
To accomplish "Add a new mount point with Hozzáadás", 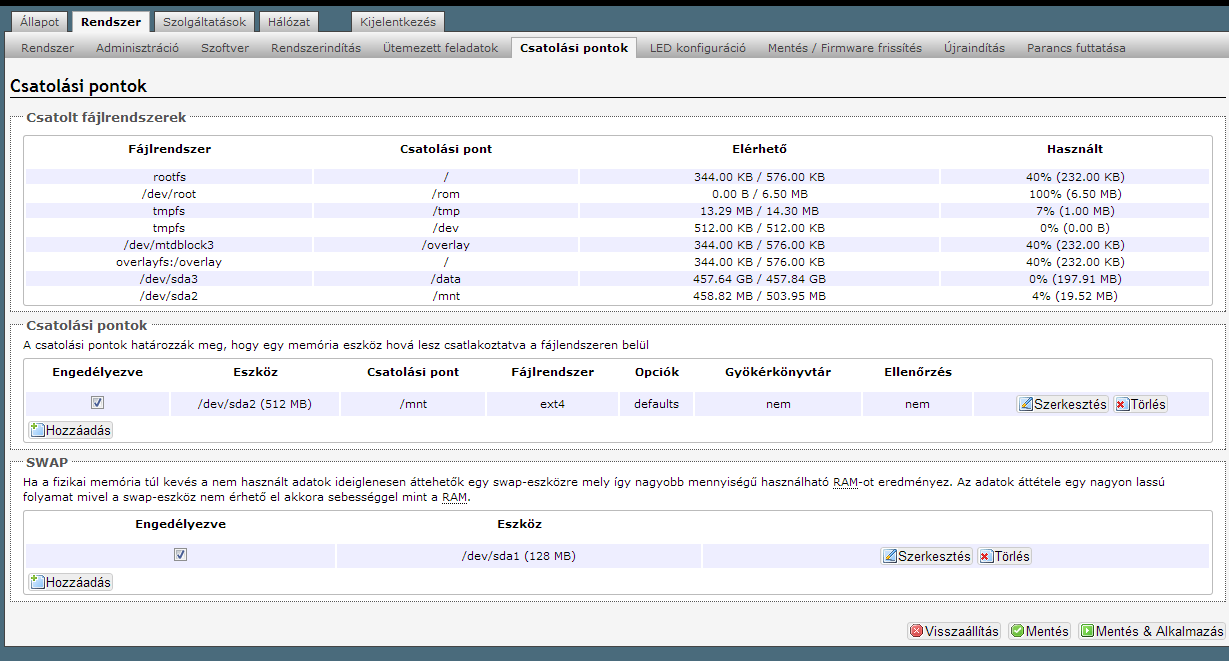I will tap(71, 430).
